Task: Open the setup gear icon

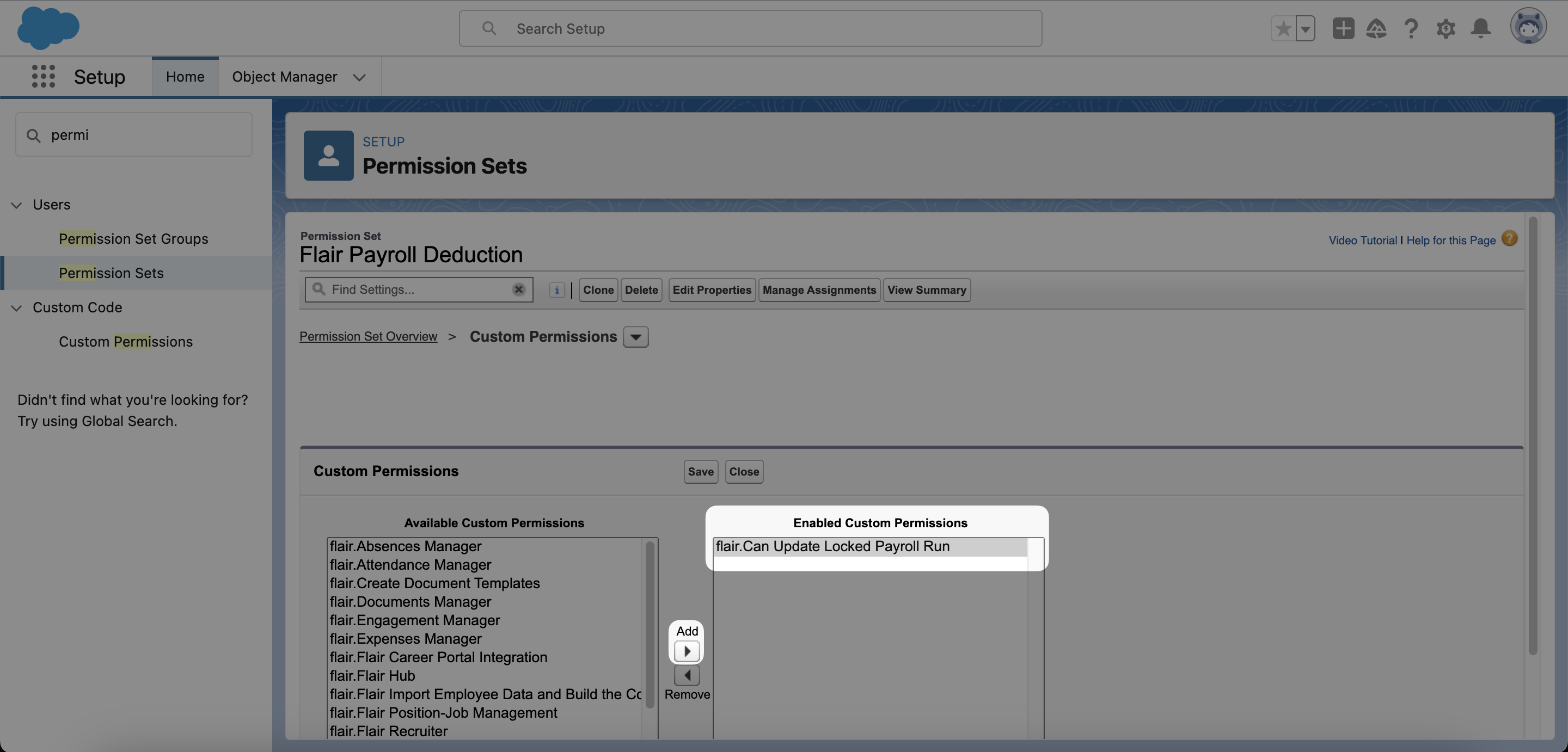Action: pos(1445,29)
